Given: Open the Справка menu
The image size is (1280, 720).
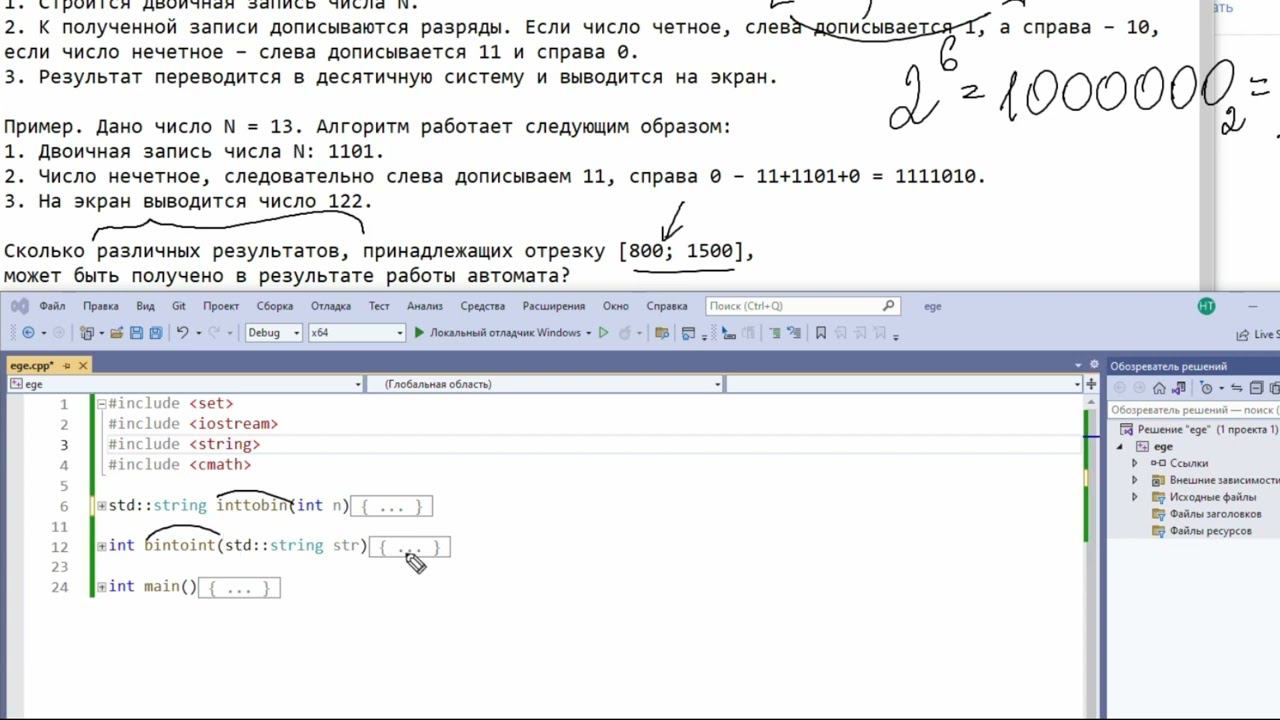Looking at the screenshot, I should (x=667, y=306).
